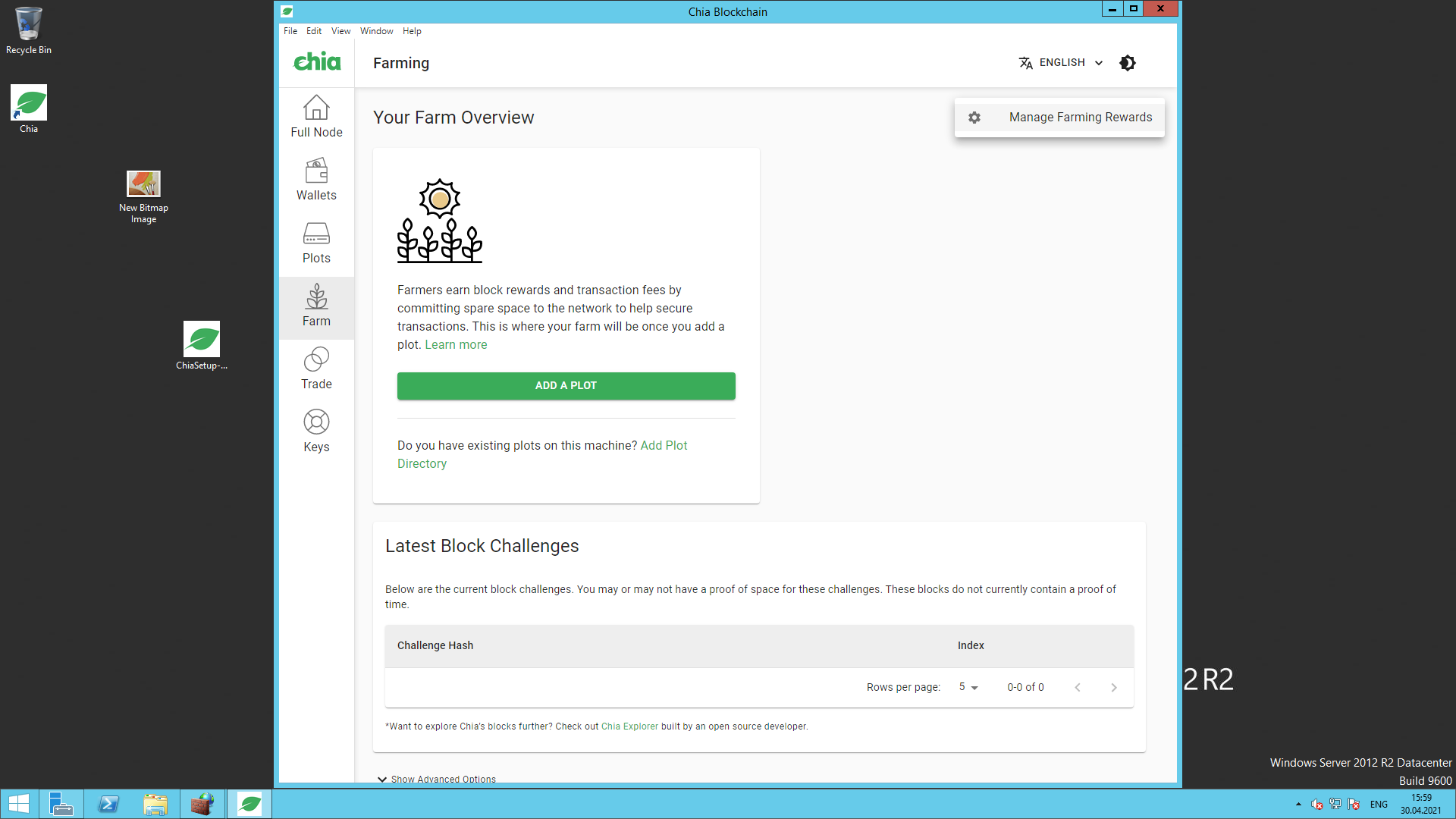Go to next page of challenges
The height and width of the screenshot is (819, 1456).
point(1114,687)
